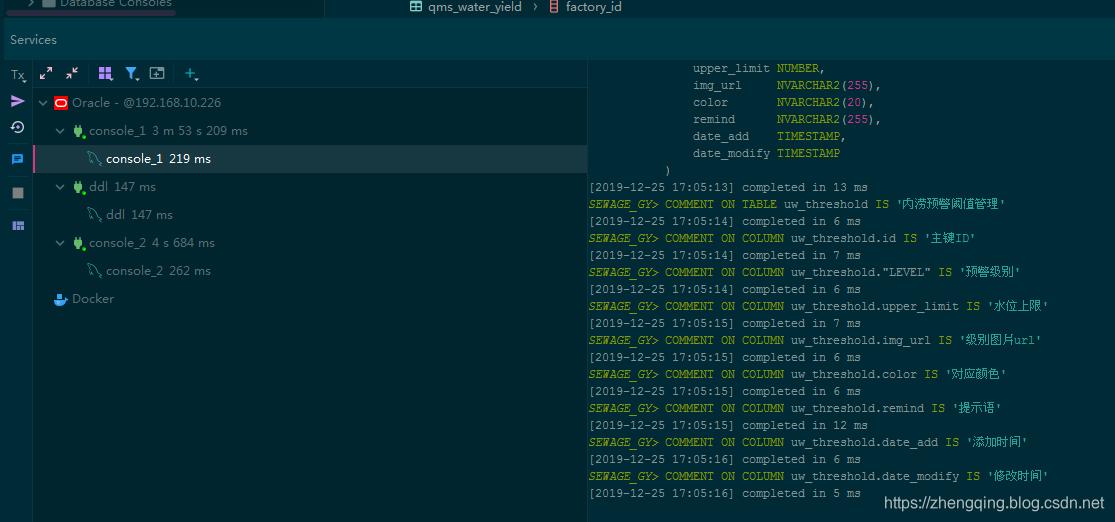Click the uw_threshold.date_modify comment line

(x=818, y=476)
